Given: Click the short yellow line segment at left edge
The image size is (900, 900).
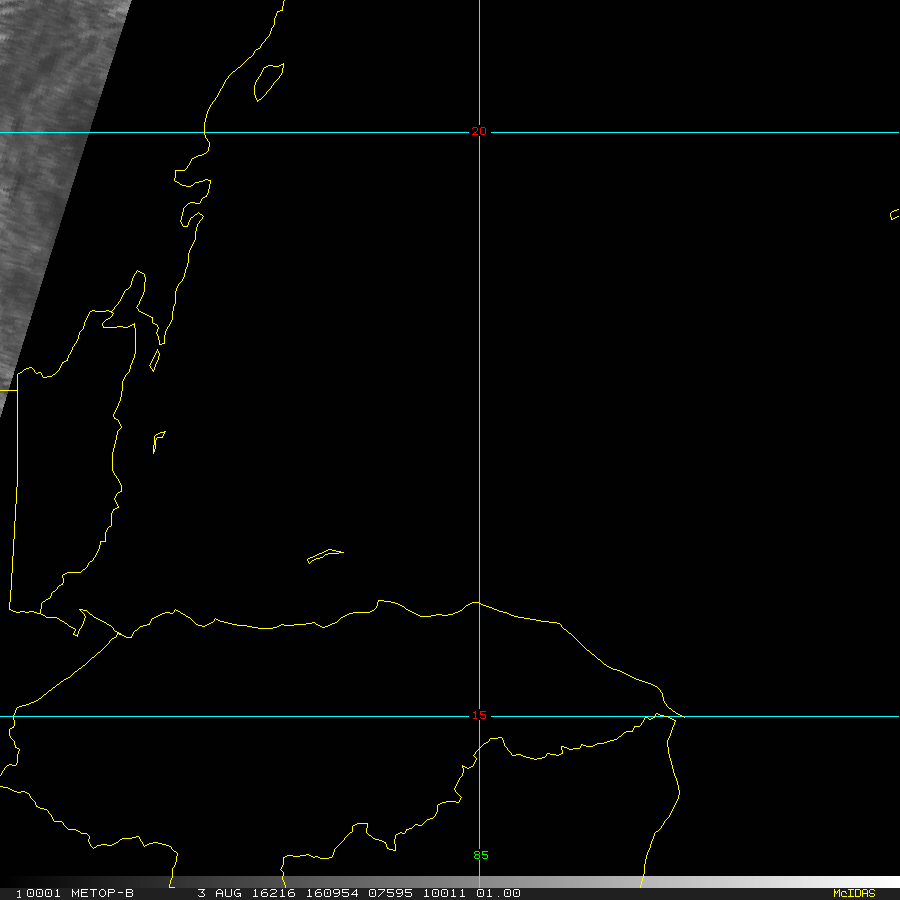Looking at the screenshot, I should (x=8, y=390).
